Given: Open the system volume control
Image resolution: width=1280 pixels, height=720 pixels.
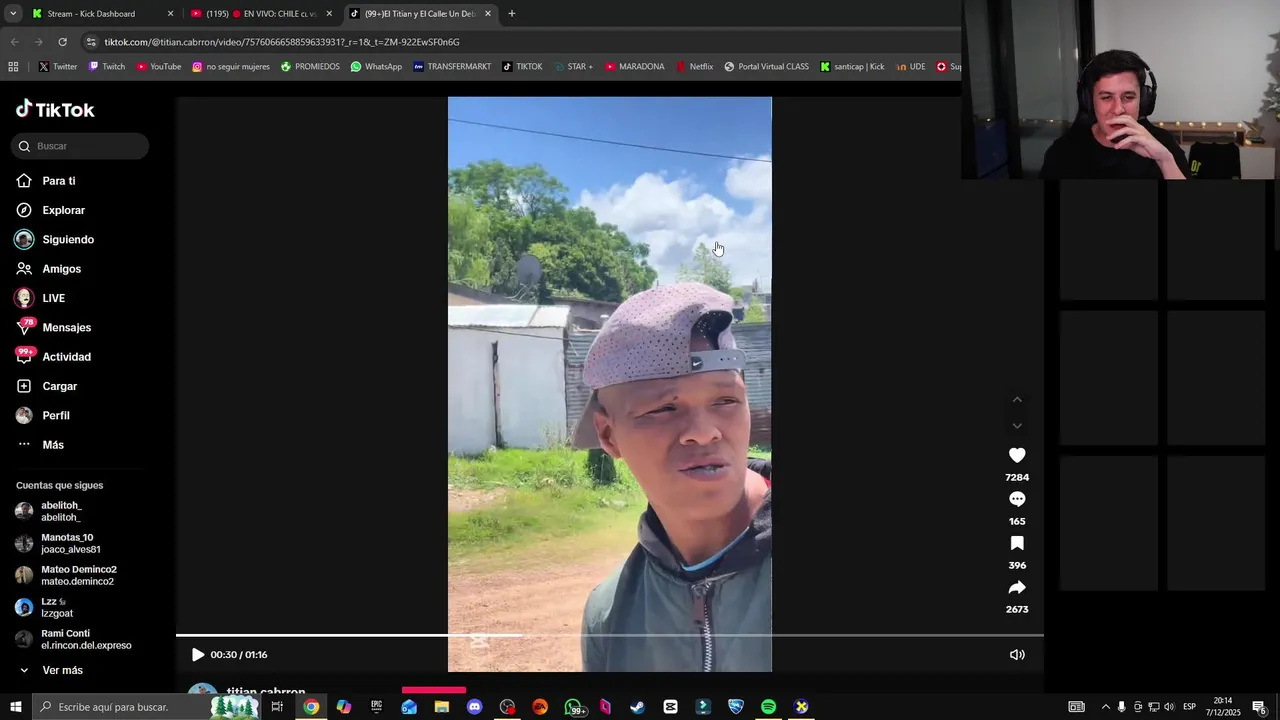Looking at the screenshot, I should click(1169, 707).
